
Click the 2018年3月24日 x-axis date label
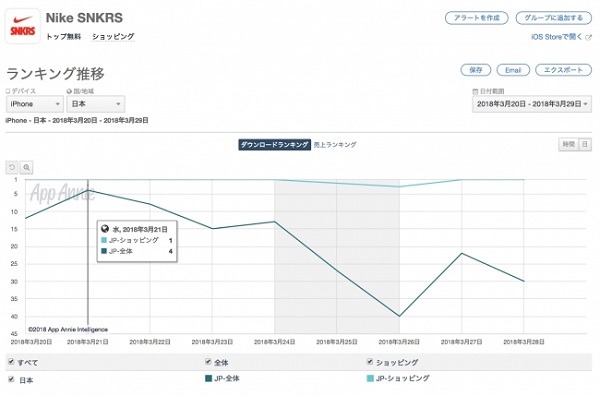coord(274,342)
